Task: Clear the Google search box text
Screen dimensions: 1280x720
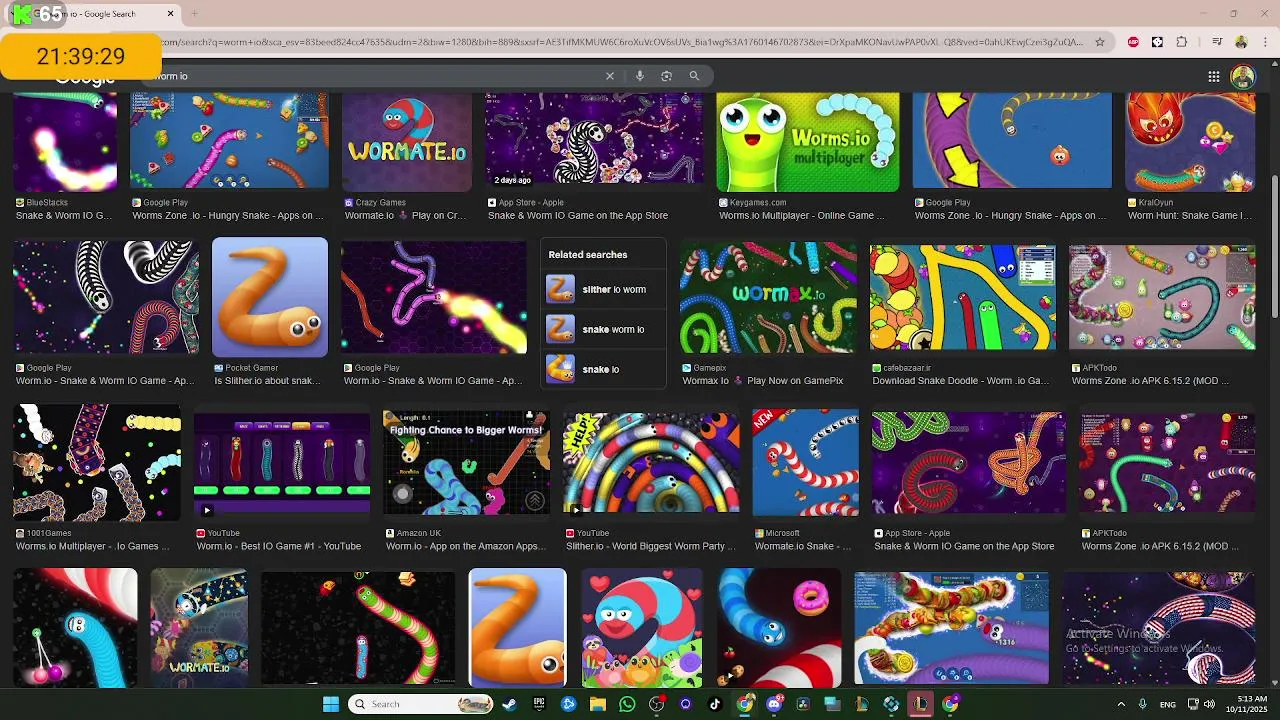Action: pos(610,76)
